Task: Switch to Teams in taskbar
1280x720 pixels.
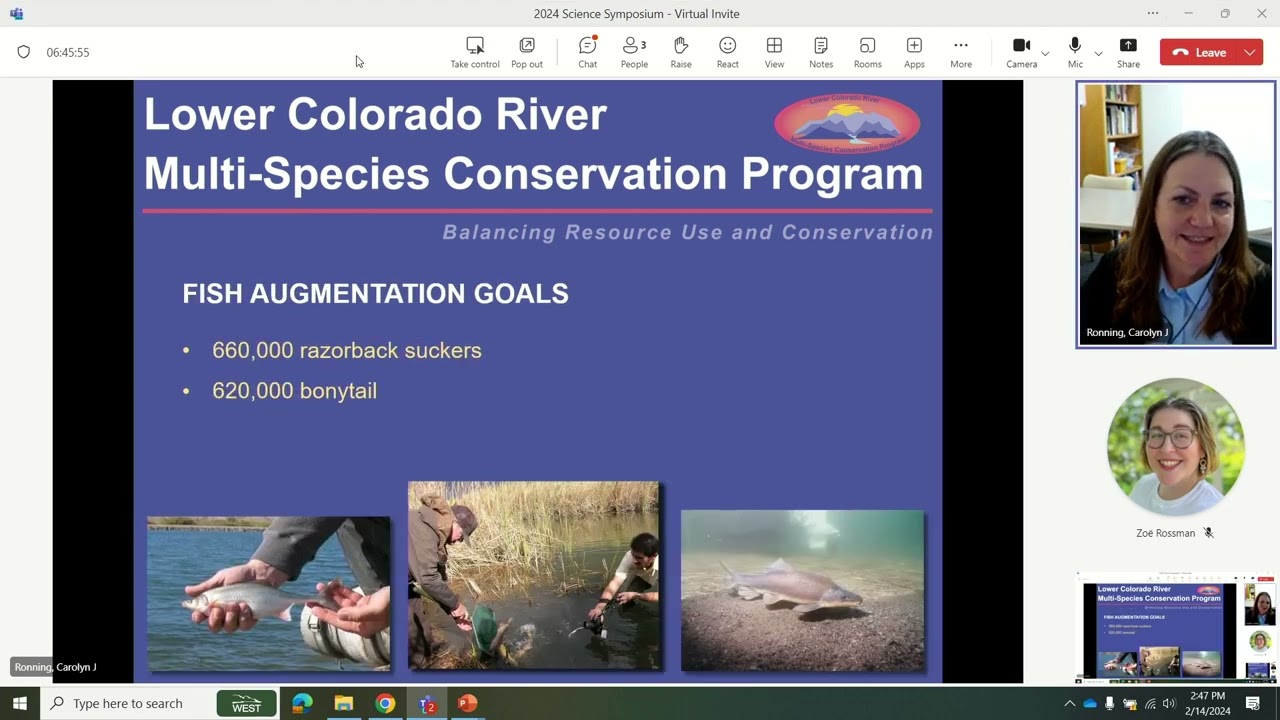Action: [x=427, y=703]
